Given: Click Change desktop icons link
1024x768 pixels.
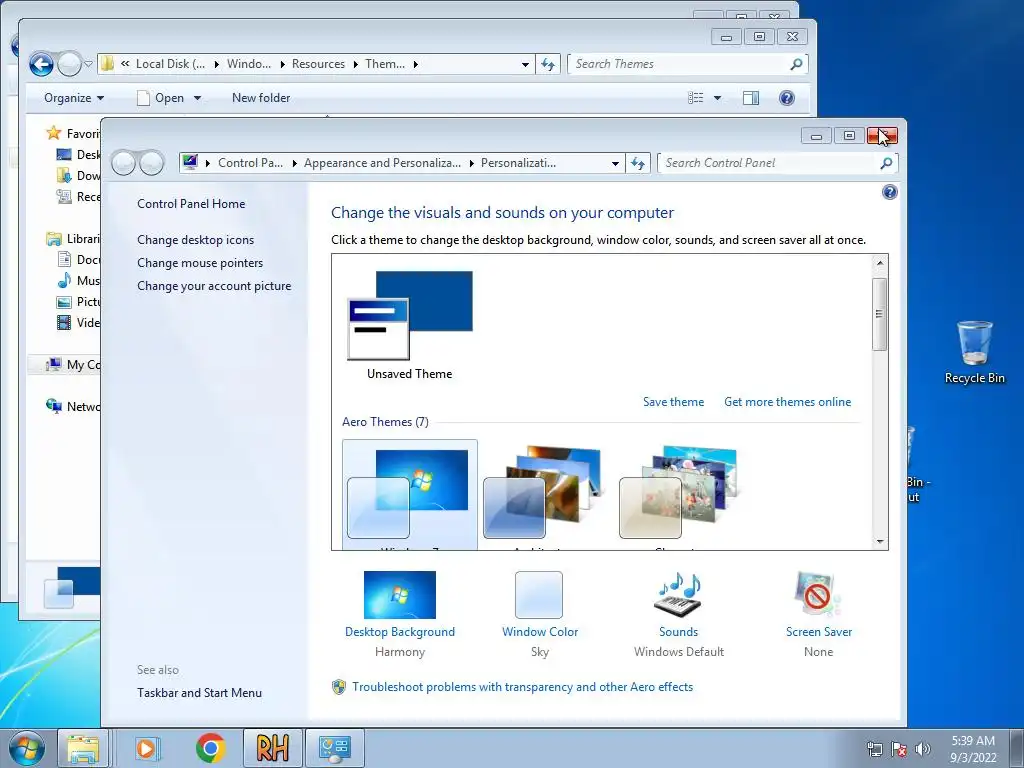Looking at the screenshot, I should [195, 240].
